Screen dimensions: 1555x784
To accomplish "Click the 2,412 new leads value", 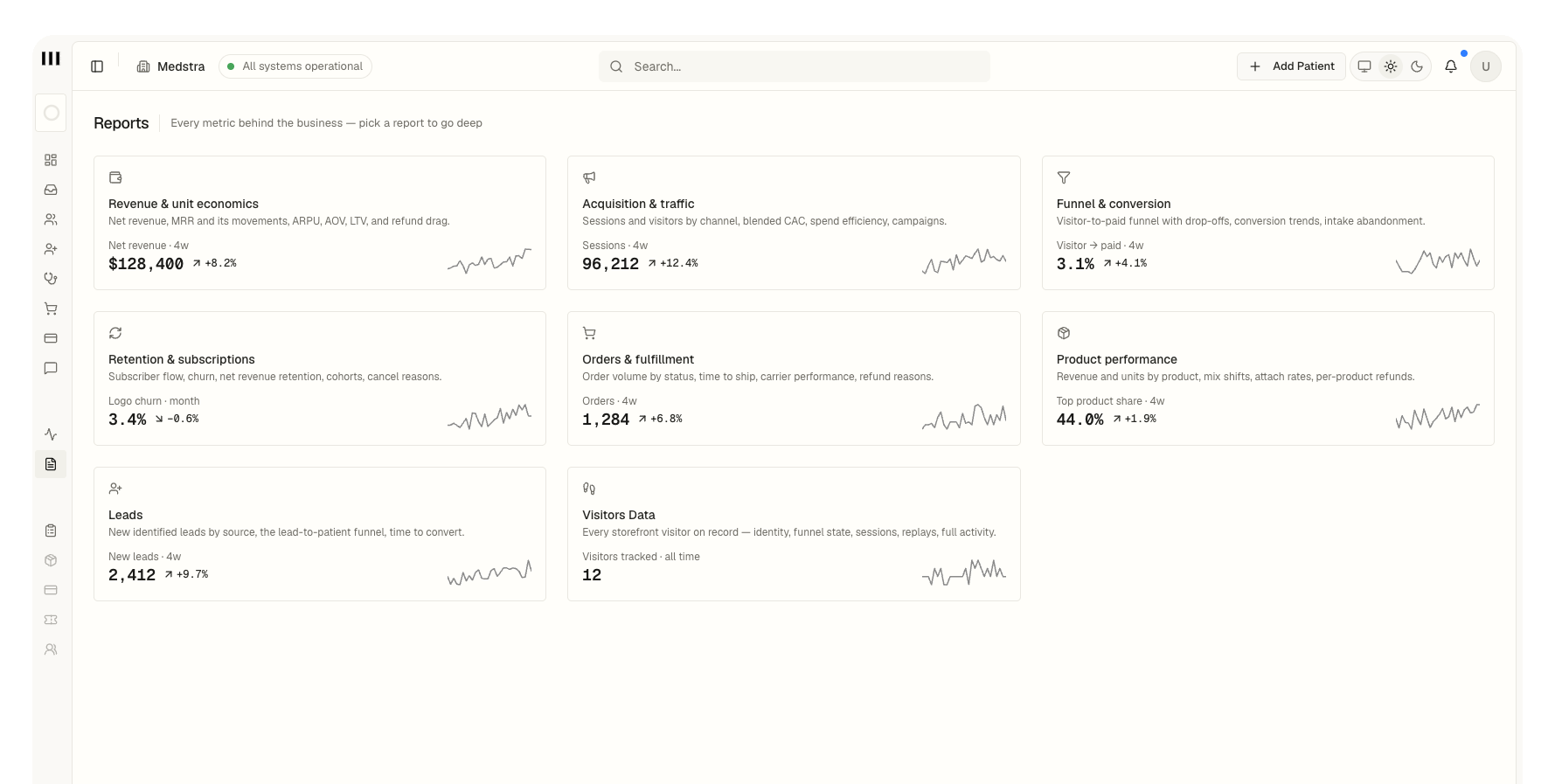I will click(x=132, y=575).
